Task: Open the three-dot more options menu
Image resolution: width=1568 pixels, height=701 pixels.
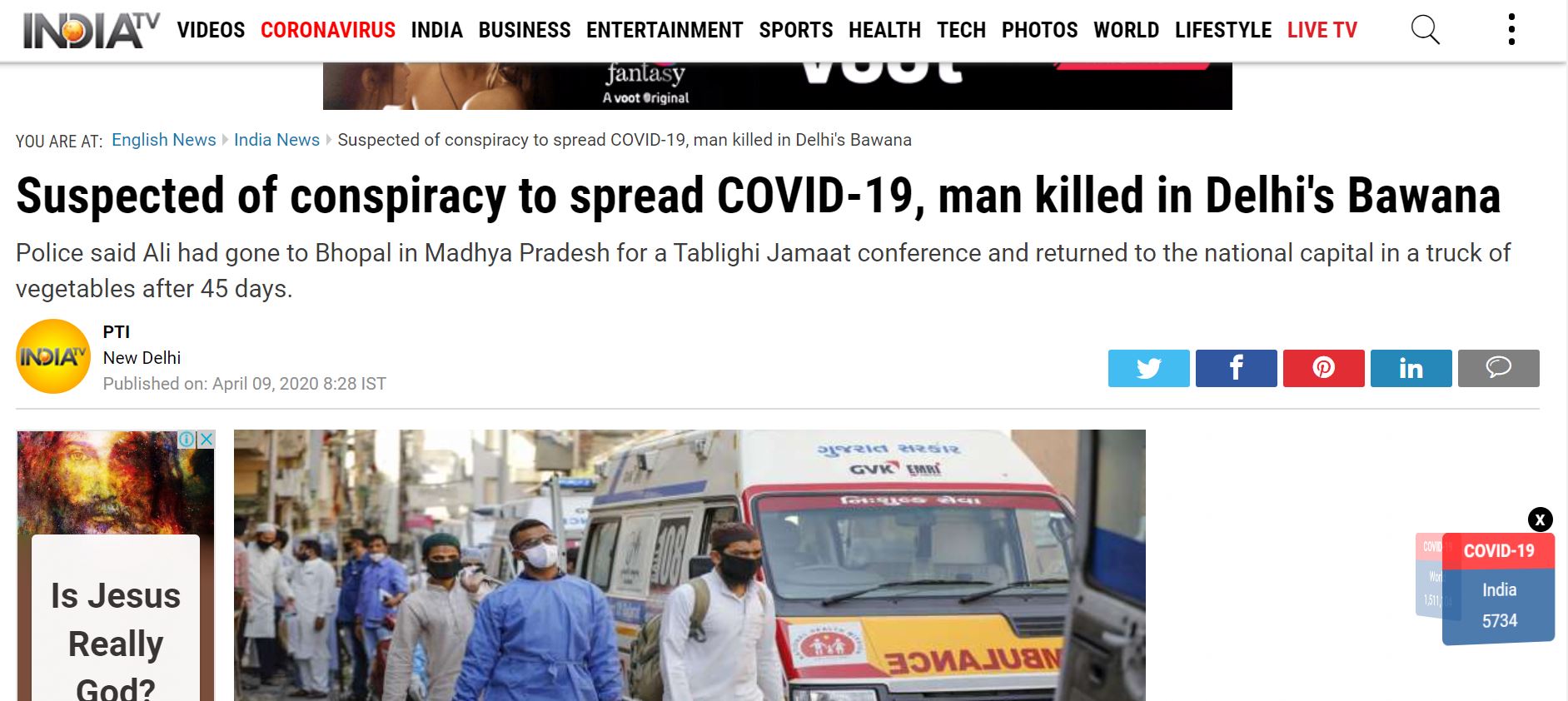Action: [x=1511, y=30]
